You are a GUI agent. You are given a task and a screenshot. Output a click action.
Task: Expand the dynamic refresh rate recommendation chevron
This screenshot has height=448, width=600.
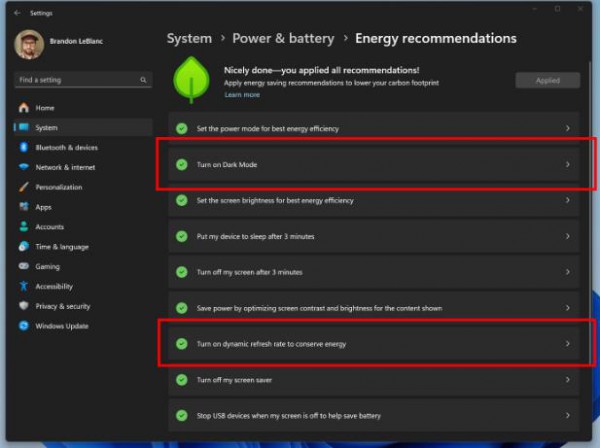tap(567, 344)
